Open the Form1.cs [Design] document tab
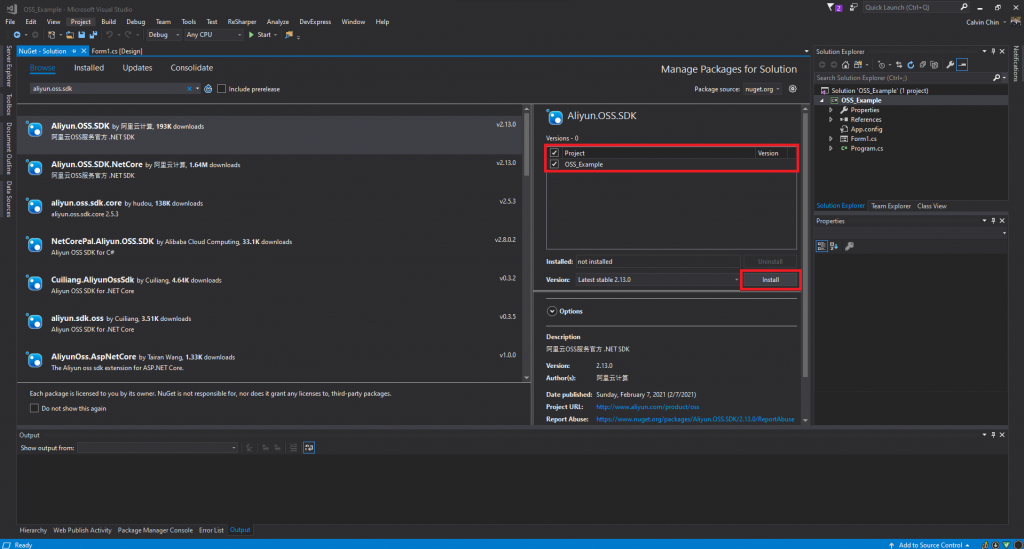The width and height of the screenshot is (1024, 549). coord(117,51)
